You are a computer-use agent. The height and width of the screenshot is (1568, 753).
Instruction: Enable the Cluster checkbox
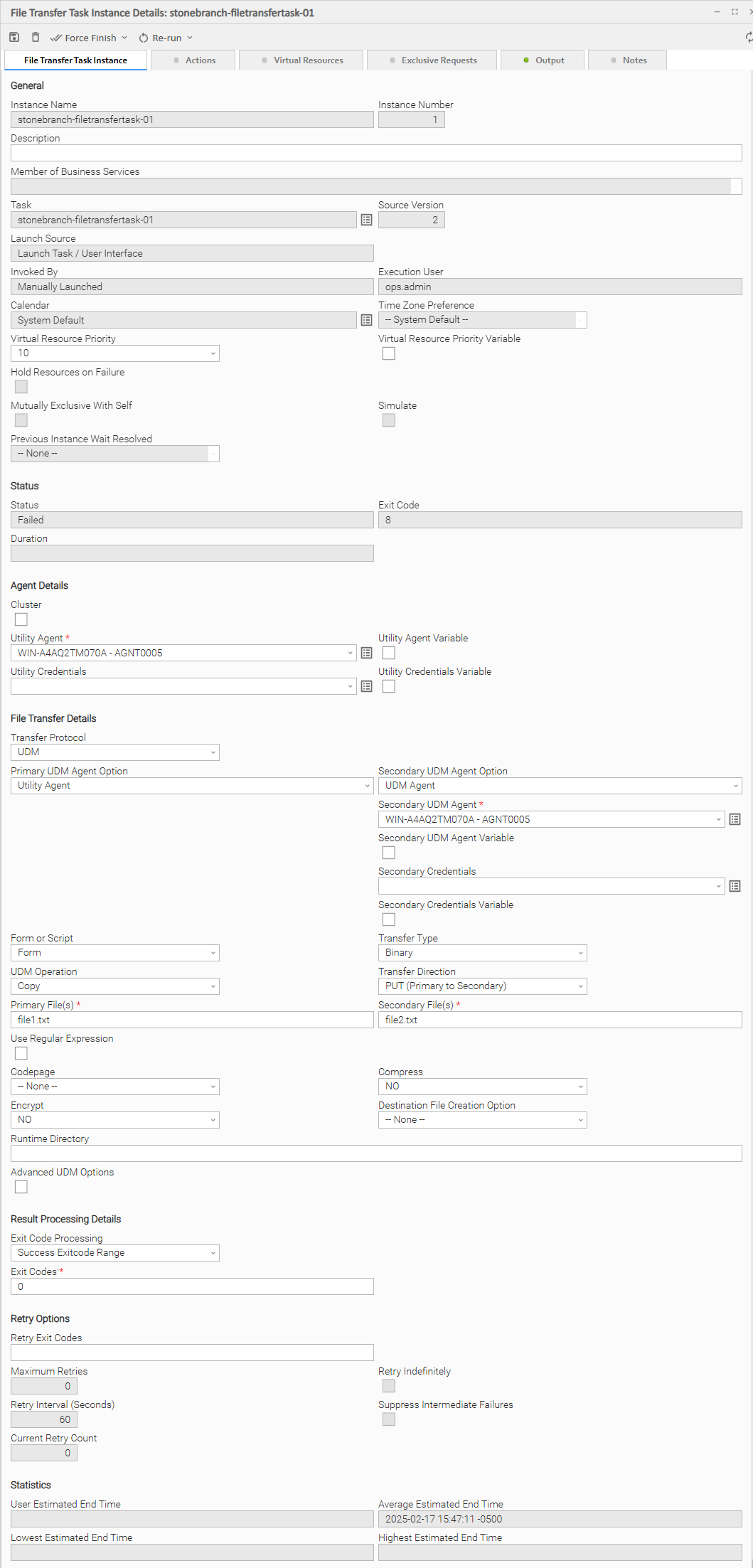pyautogui.click(x=21, y=619)
